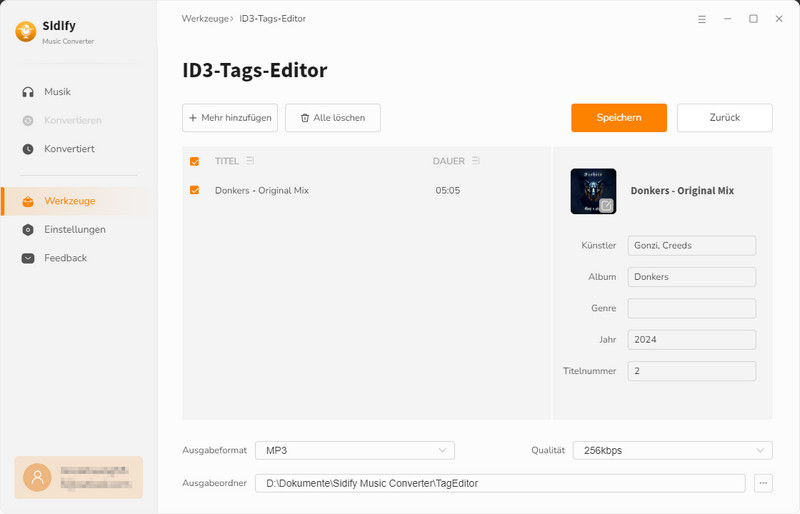
Task: Close the Sidify window
Action: [x=779, y=19]
